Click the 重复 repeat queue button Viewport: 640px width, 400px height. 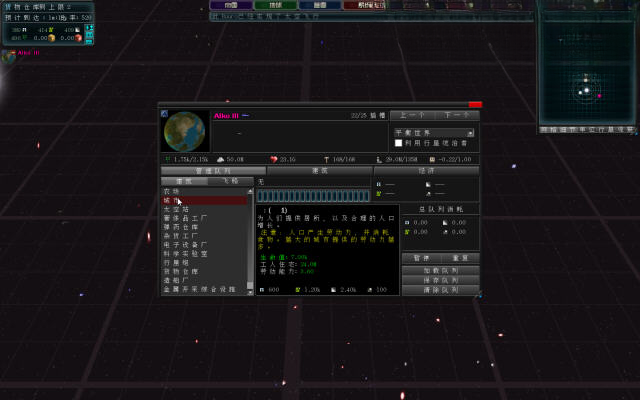(x=460, y=258)
